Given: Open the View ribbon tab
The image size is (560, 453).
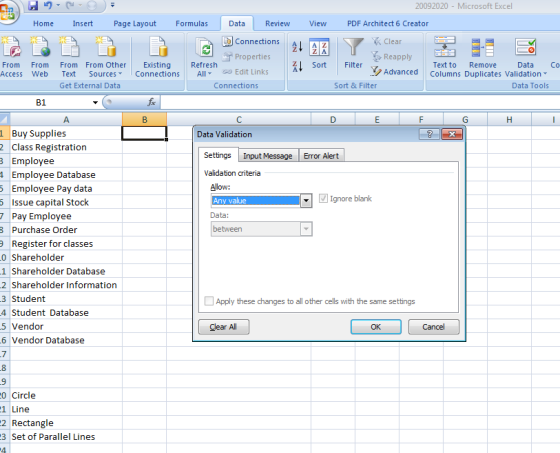Looking at the screenshot, I should (x=318, y=24).
